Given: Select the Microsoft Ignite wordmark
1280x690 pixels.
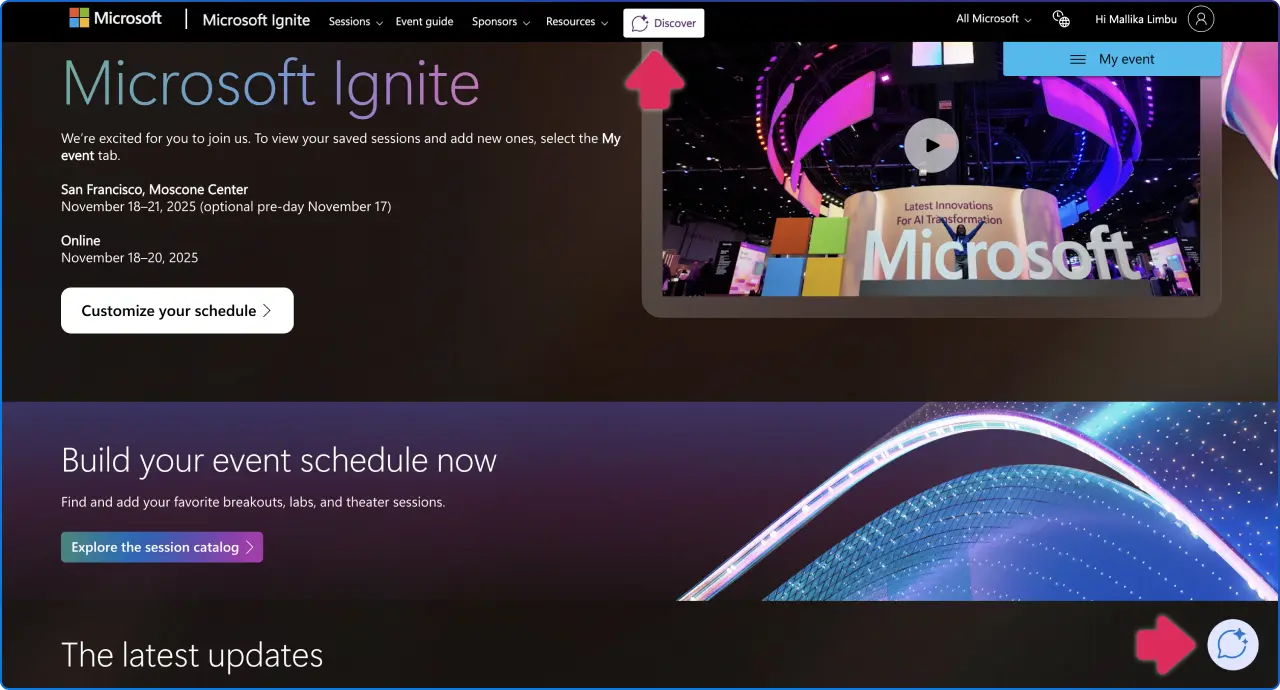Looking at the screenshot, I should (x=256, y=19).
